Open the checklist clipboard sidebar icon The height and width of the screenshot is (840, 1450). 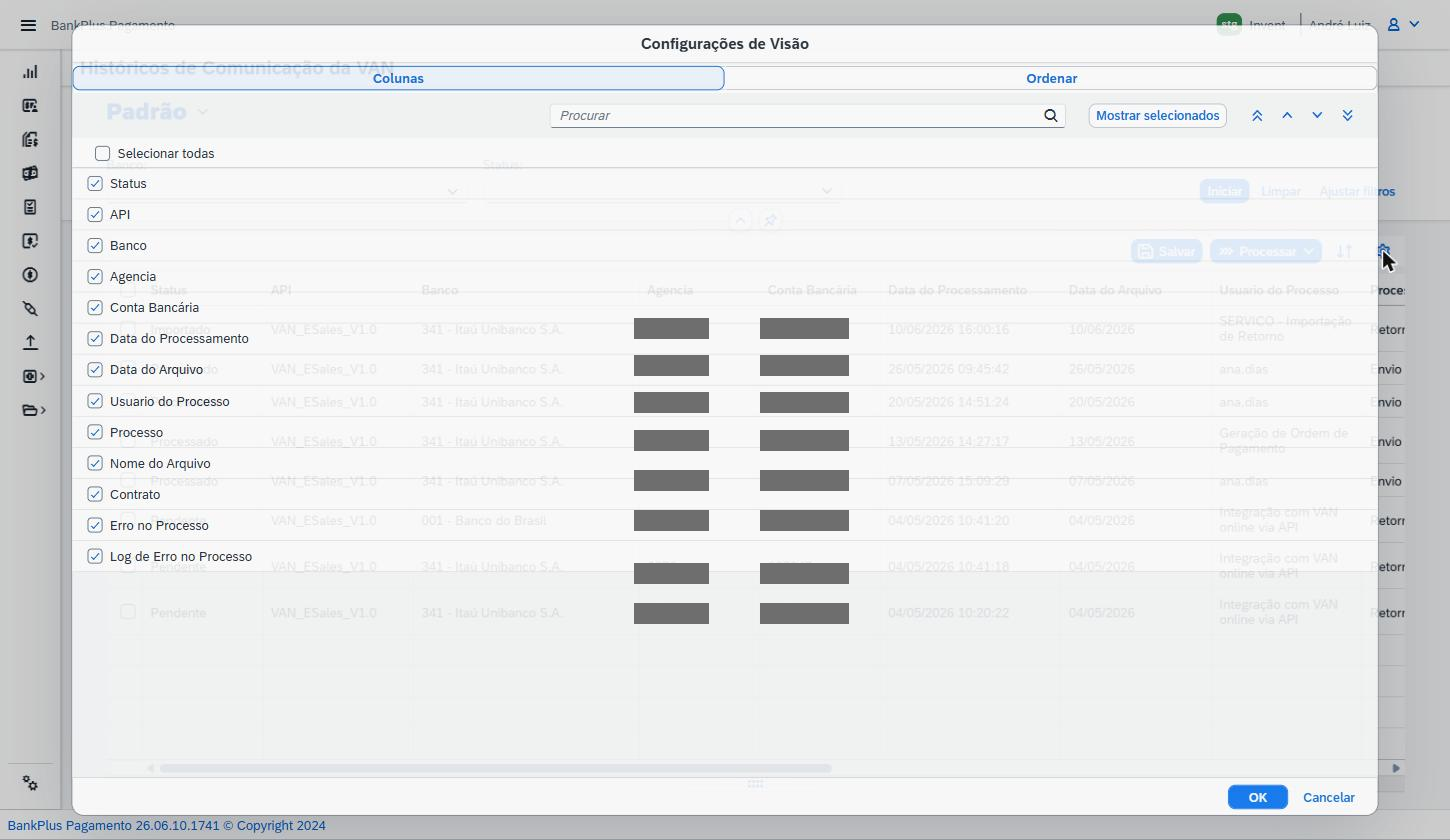pos(30,207)
